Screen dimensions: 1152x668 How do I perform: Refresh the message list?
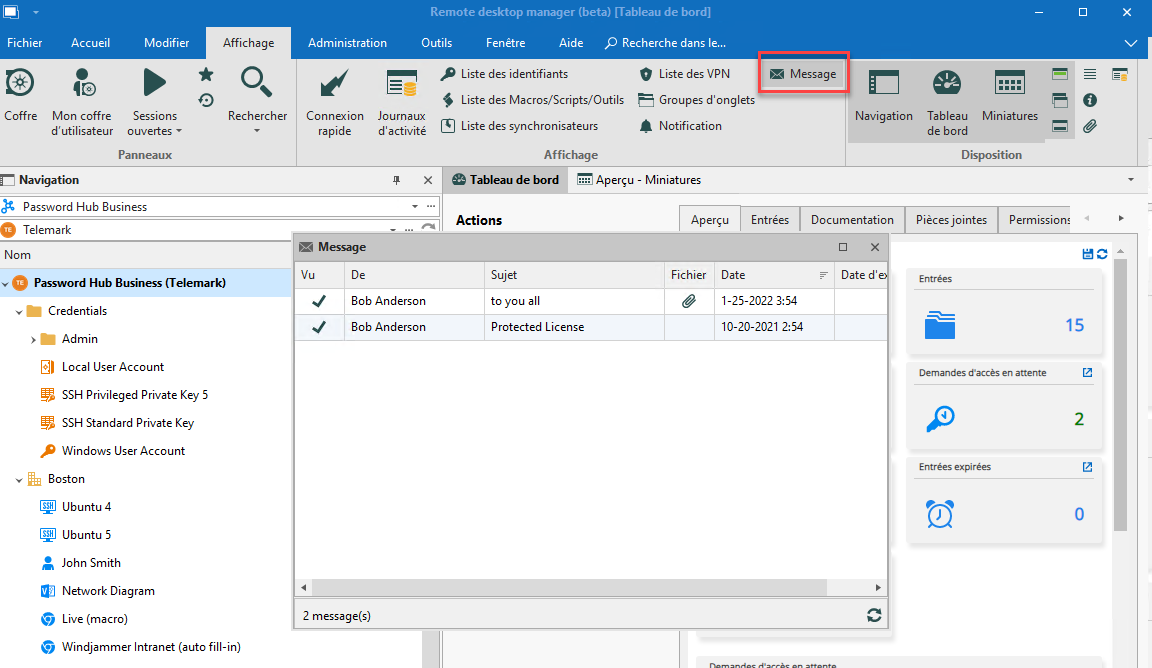(874, 615)
